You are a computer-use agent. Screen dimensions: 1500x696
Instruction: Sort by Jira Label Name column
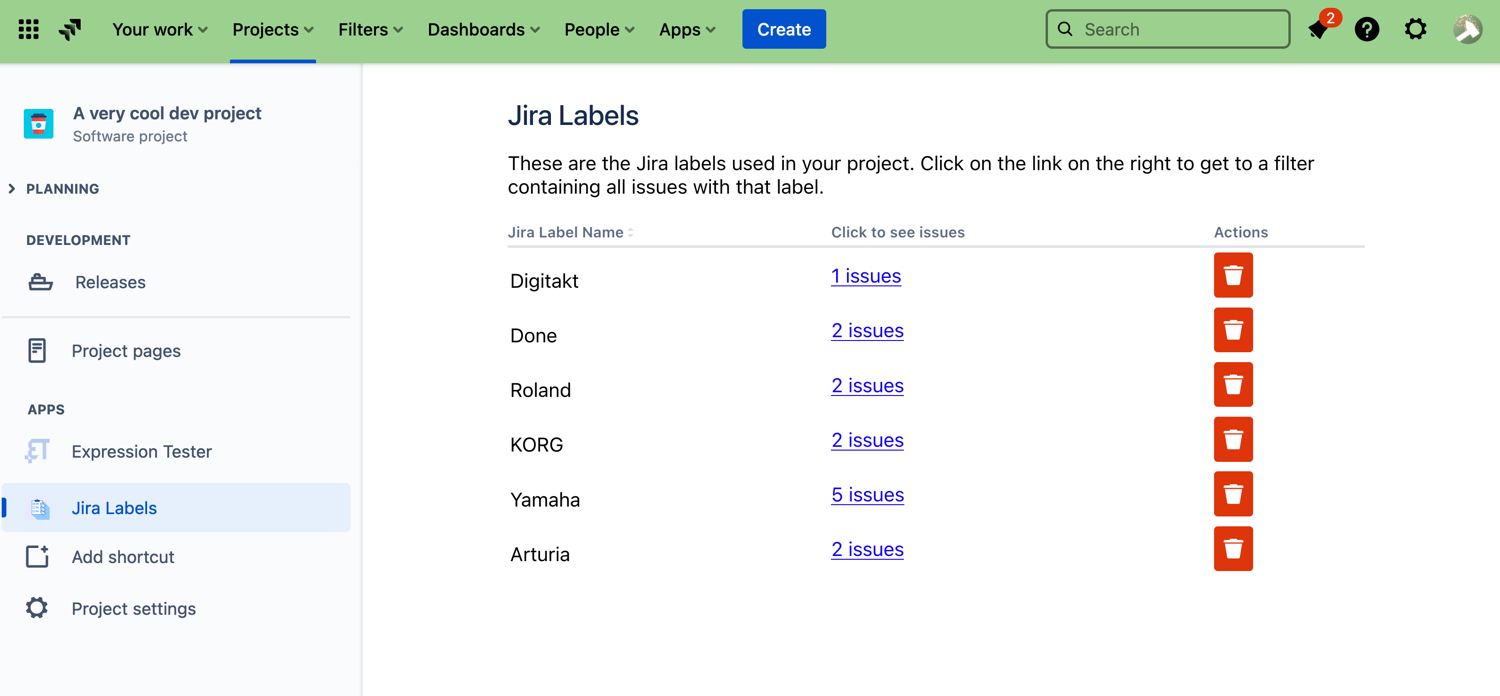(x=571, y=232)
